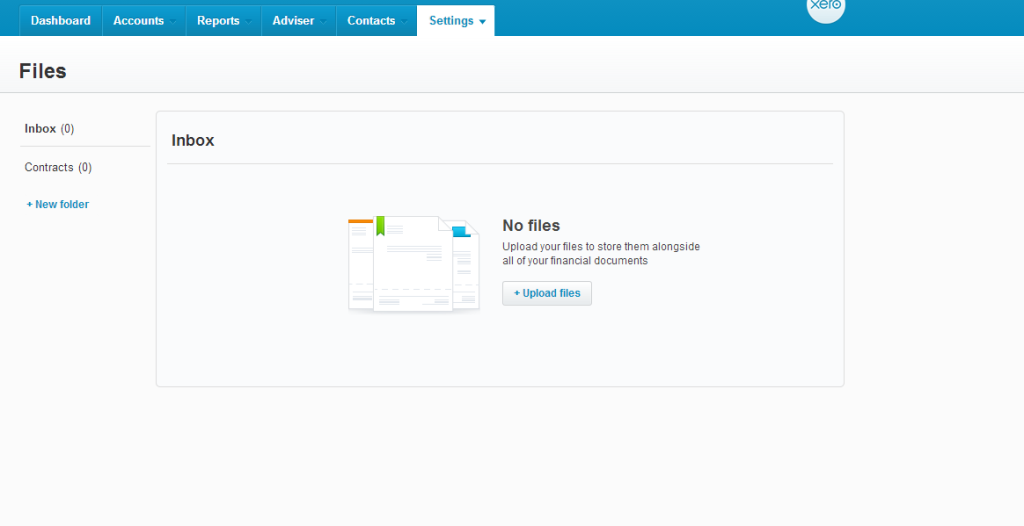
Task: Open the Reports menu label
Action: coord(218,21)
